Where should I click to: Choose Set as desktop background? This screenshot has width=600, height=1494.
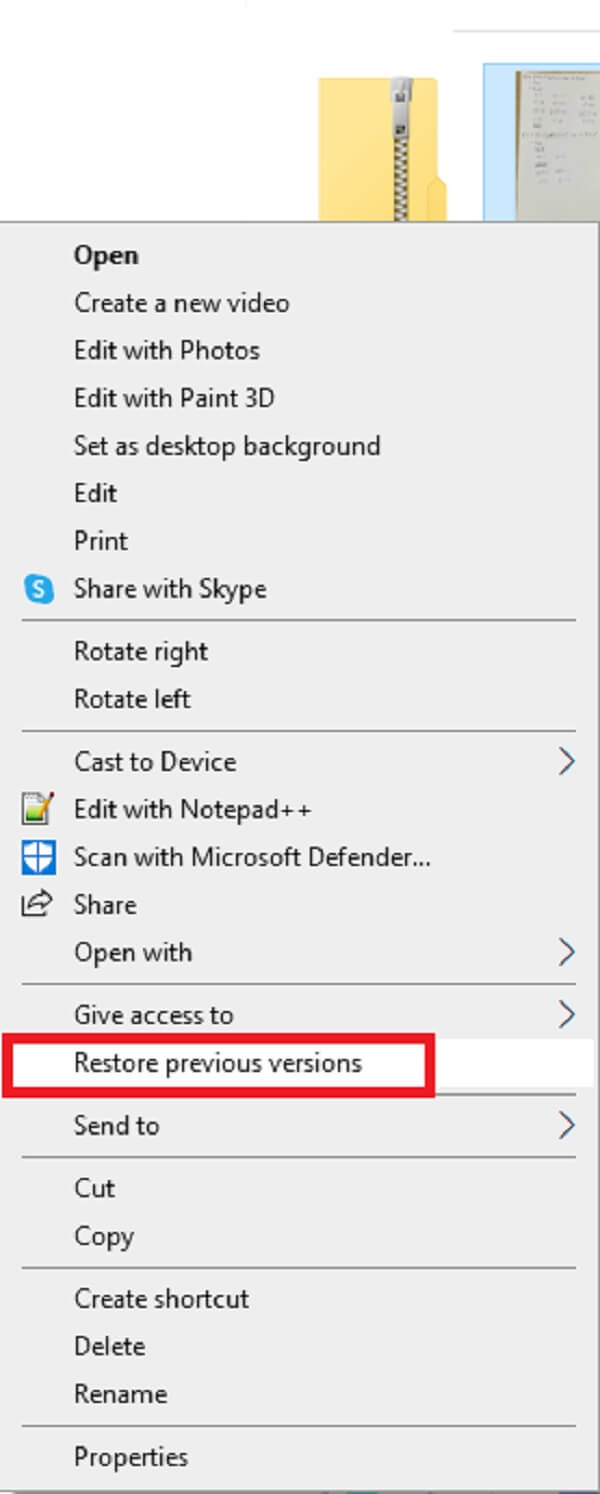pos(227,446)
